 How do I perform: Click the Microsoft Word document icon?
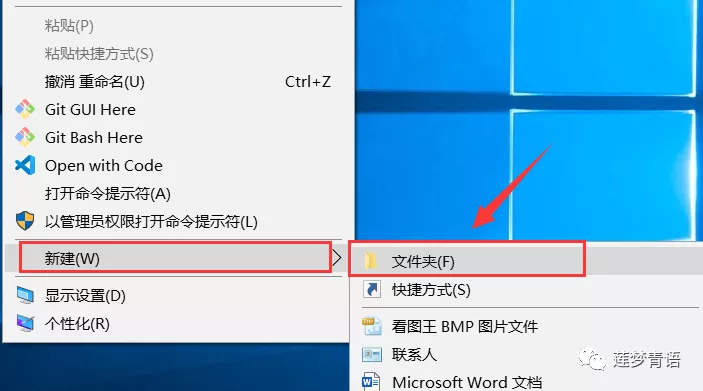pyautogui.click(x=371, y=382)
